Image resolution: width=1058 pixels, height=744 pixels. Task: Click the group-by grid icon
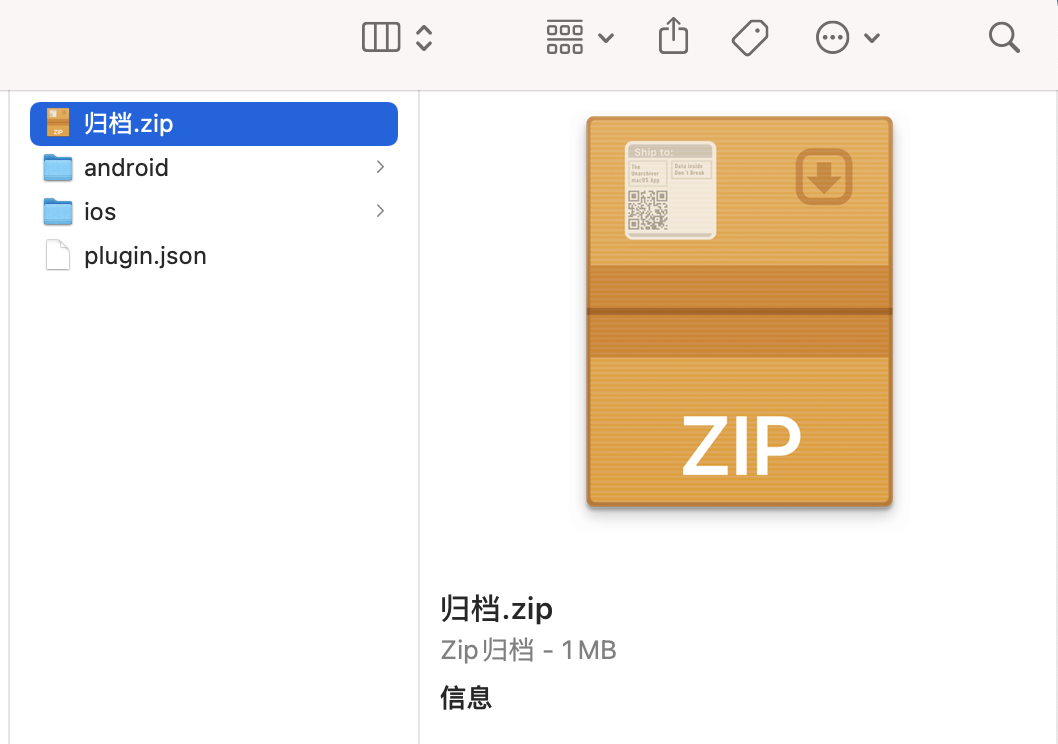(x=565, y=37)
